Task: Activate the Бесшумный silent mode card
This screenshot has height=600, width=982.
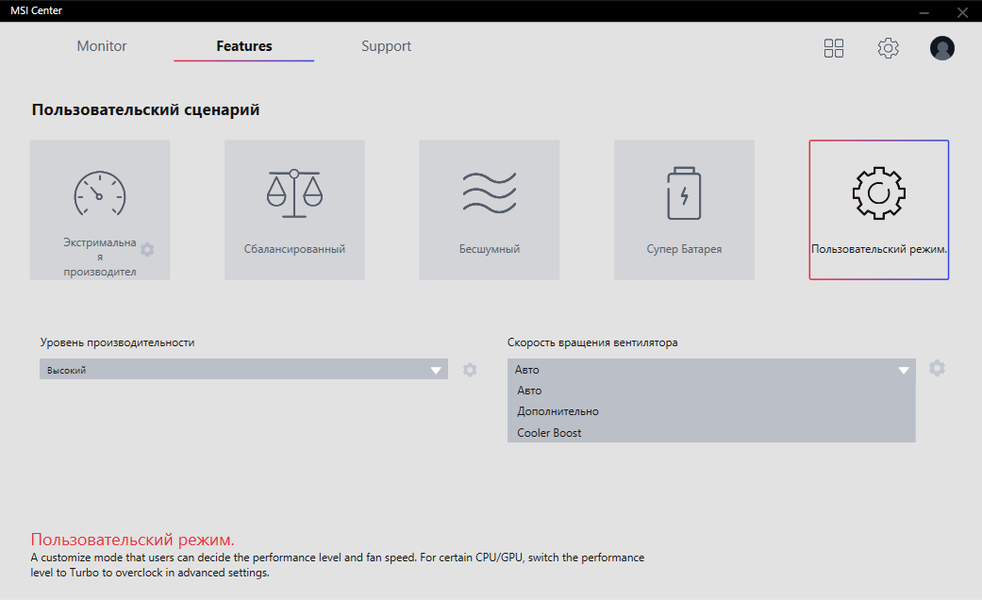Action: click(x=489, y=210)
